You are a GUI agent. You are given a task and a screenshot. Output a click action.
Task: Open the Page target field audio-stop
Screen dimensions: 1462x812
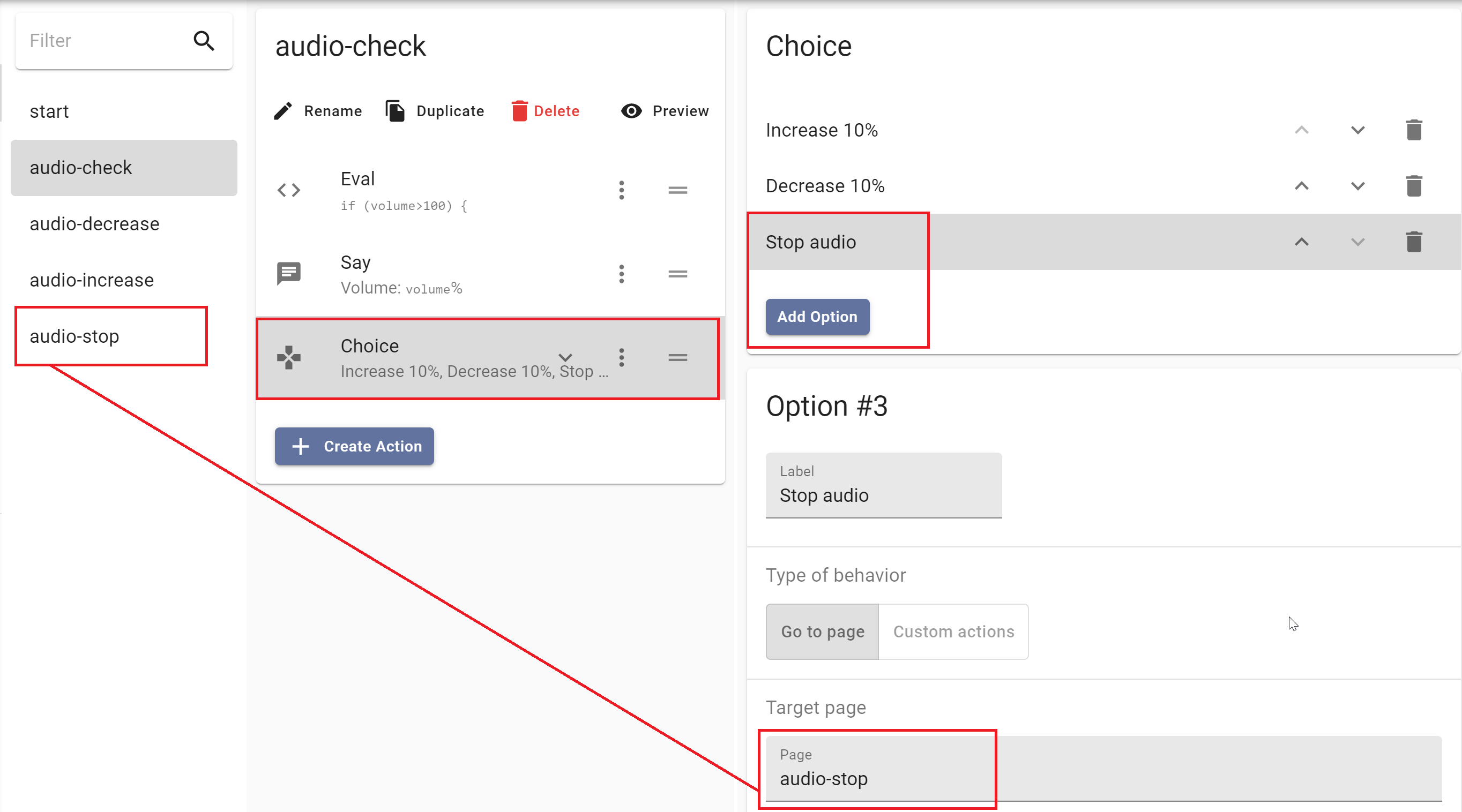tap(1103, 769)
